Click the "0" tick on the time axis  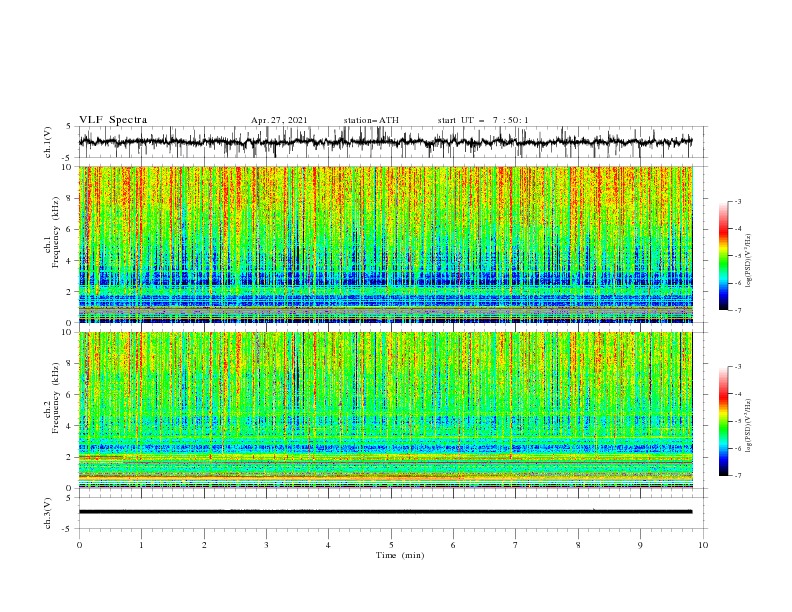(79, 545)
